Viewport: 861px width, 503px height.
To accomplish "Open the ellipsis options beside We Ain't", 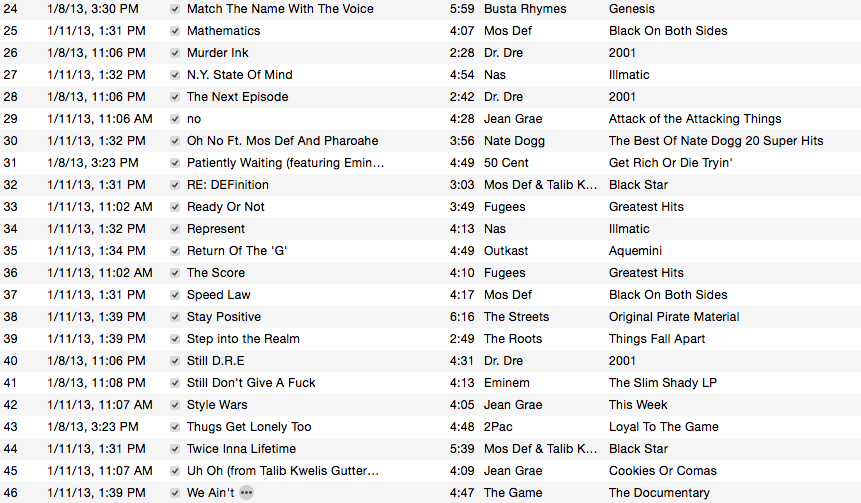I will tap(247, 493).
